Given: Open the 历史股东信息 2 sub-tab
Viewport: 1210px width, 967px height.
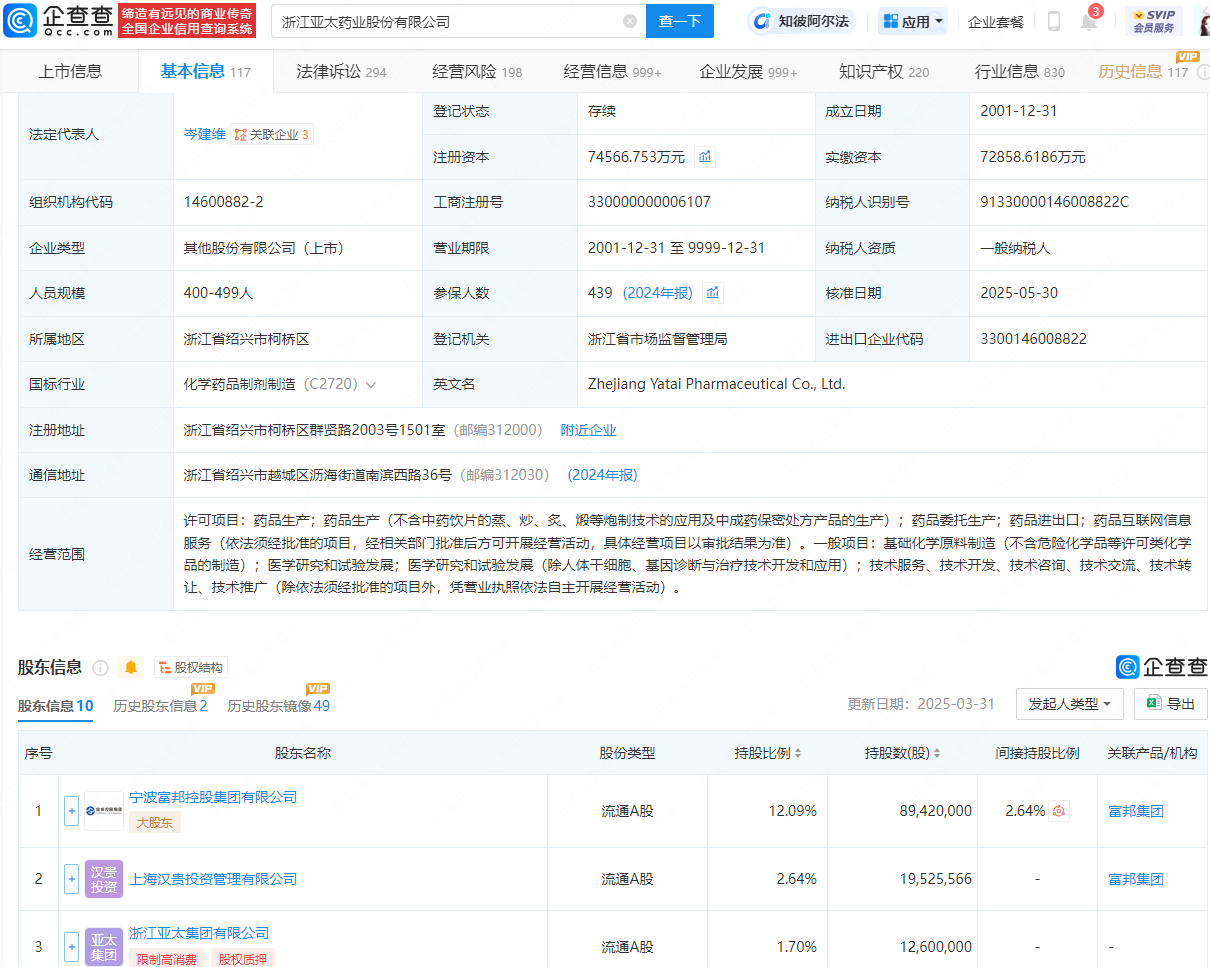Looking at the screenshot, I should click(x=160, y=705).
